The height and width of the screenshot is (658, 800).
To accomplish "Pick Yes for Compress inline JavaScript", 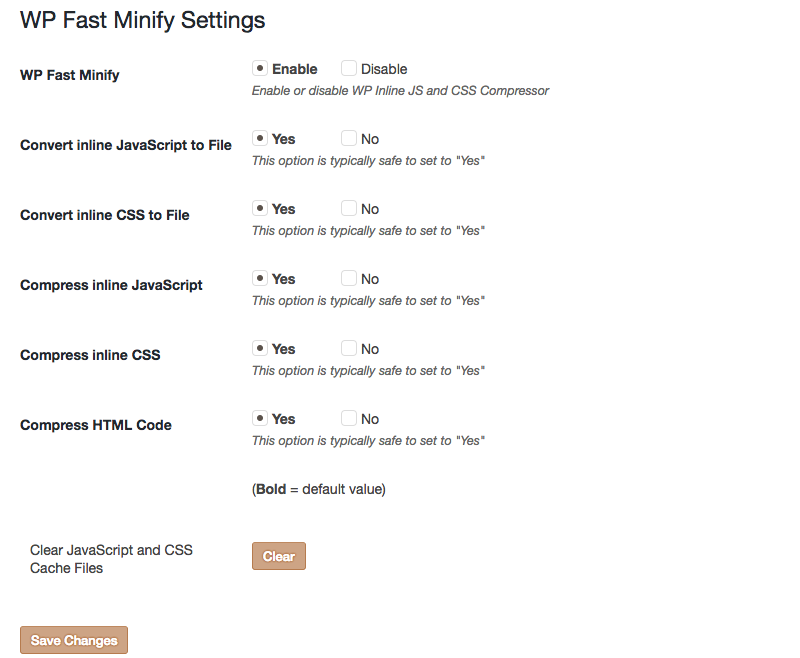I will 260,278.
